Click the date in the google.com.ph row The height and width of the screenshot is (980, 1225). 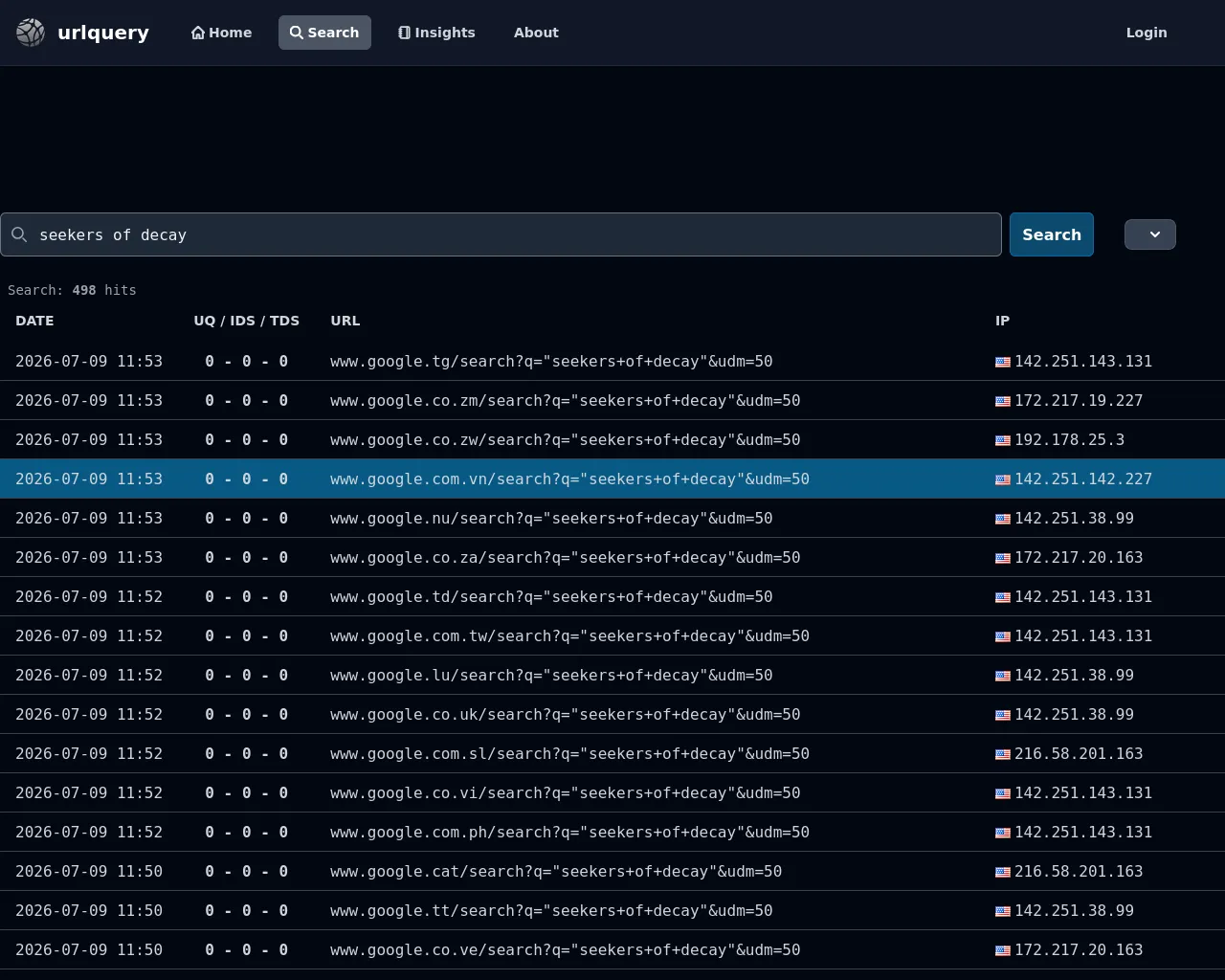(89, 833)
